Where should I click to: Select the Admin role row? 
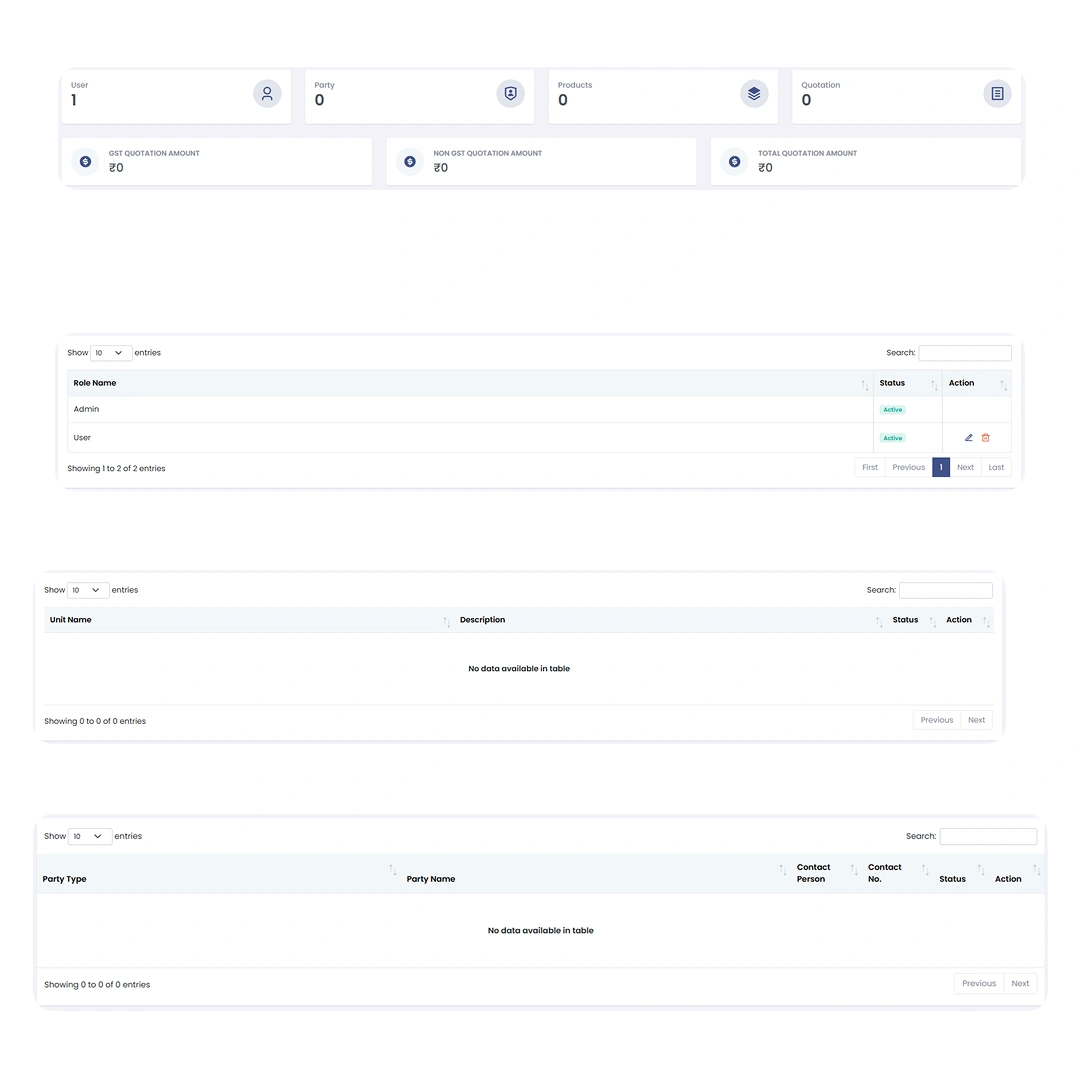[x=539, y=409]
